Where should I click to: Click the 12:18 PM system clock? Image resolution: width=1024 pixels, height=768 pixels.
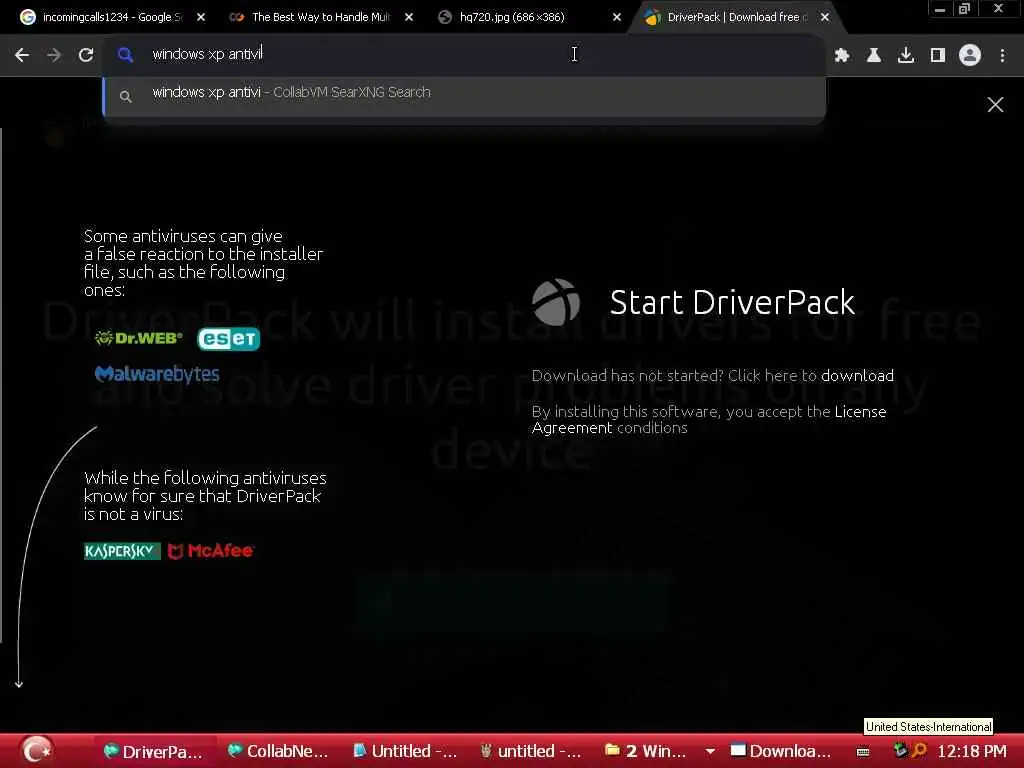point(972,751)
